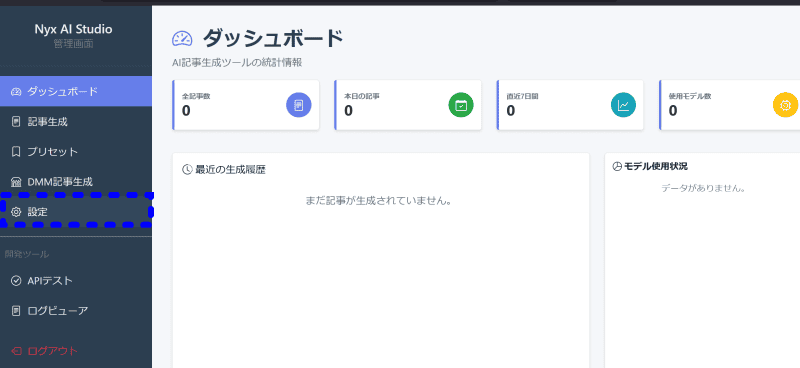
Task: Click the gear icon beside 設定
Action: (16, 212)
